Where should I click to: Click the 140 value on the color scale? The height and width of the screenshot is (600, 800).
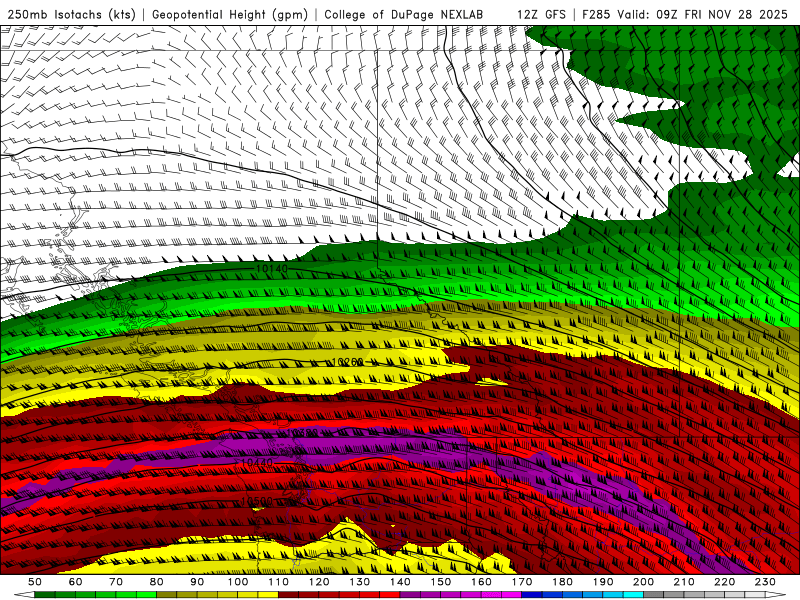400,582
